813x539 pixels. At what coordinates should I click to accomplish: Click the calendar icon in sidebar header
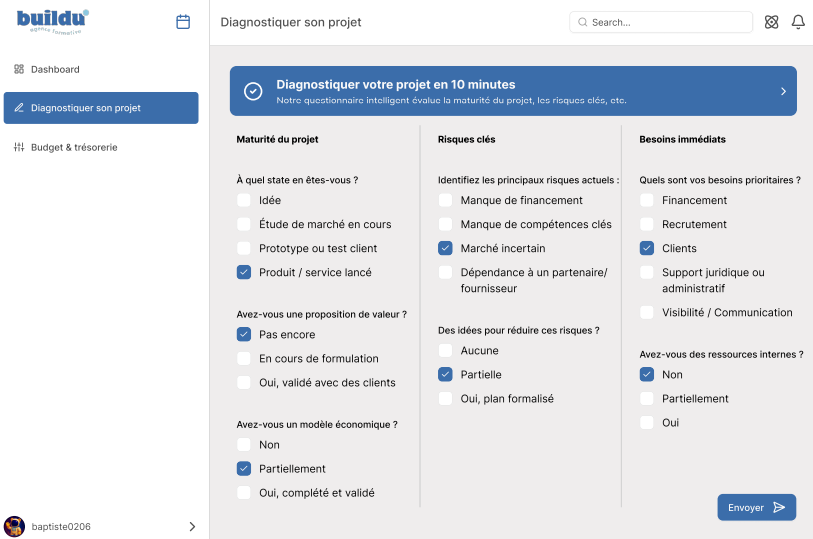point(183,22)
